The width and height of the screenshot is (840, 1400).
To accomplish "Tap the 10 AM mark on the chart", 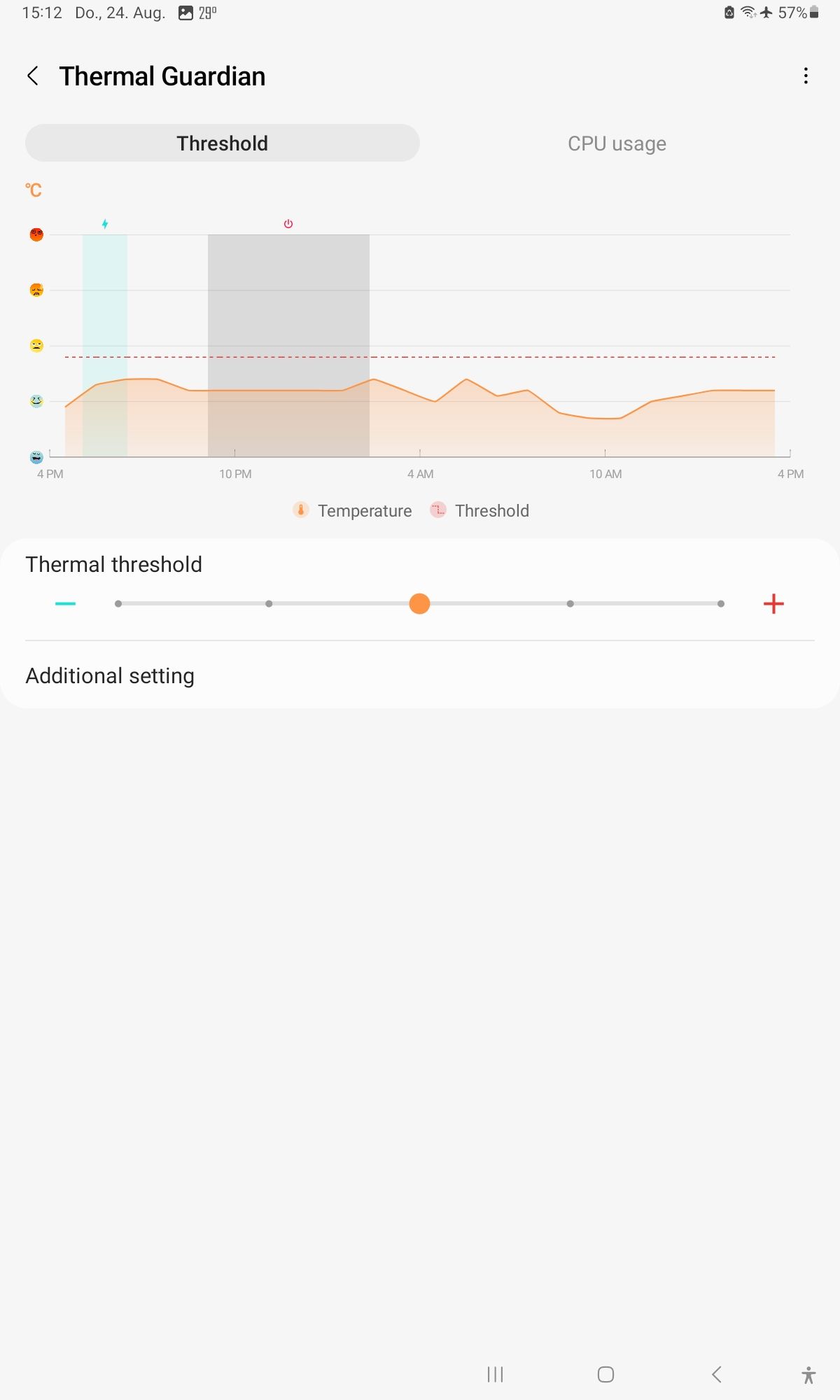I will (605, 474).
